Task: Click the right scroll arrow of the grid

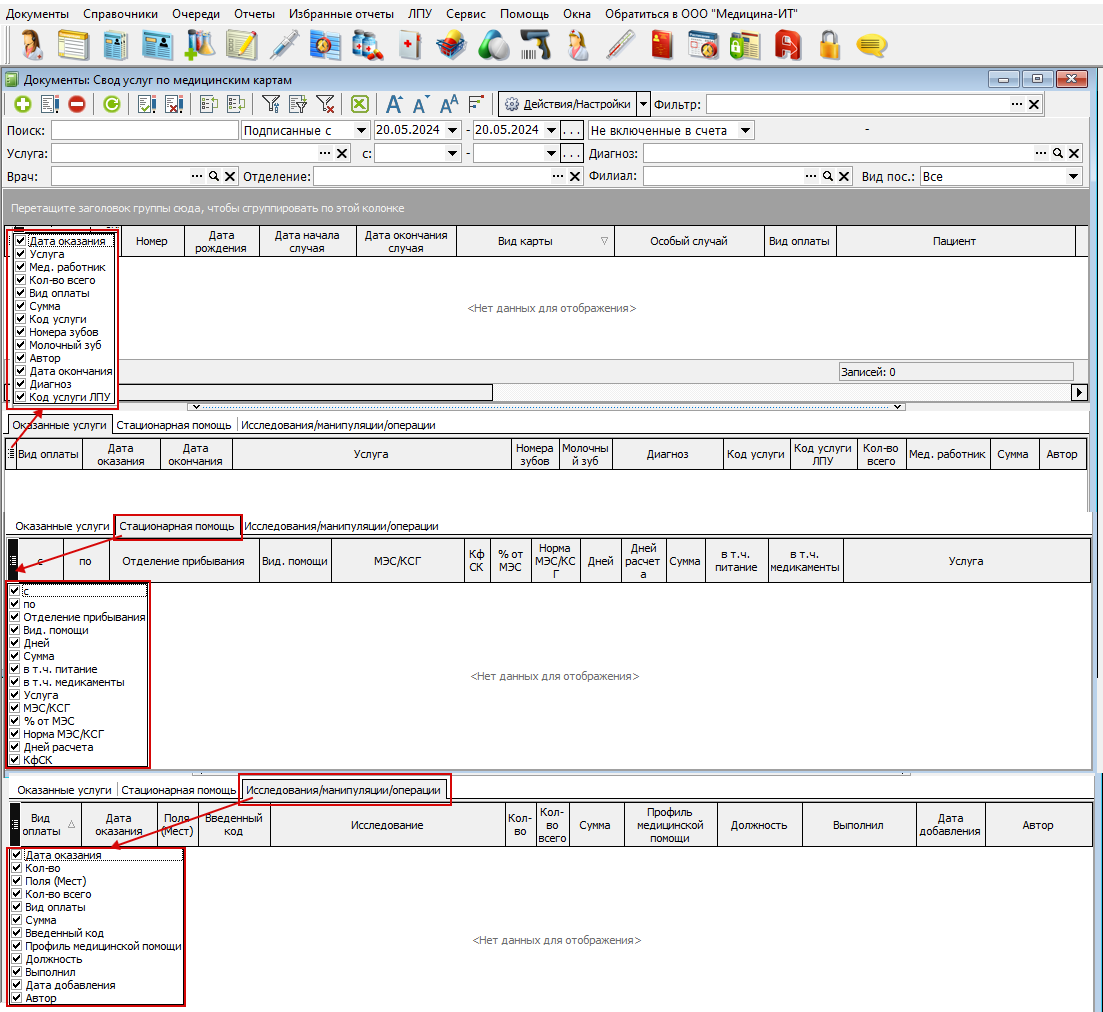Action: 1078,392
